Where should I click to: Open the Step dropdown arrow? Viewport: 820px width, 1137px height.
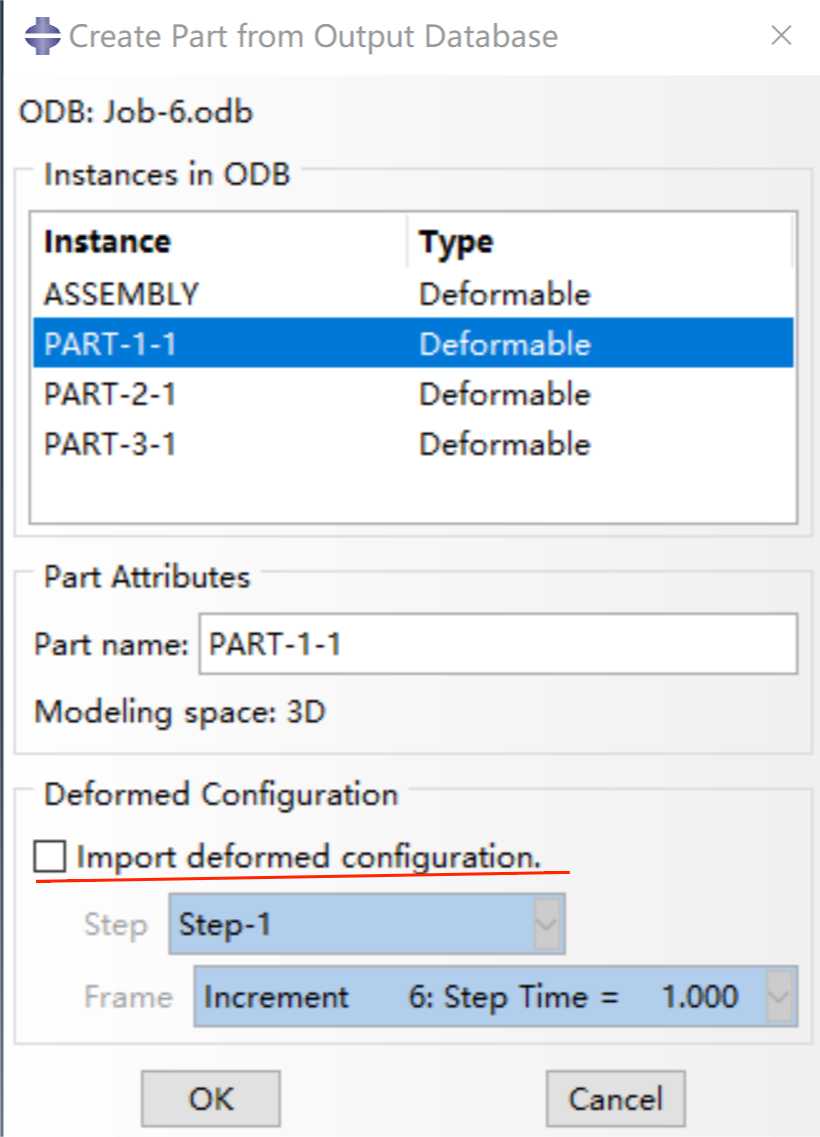tap(547, 924)
